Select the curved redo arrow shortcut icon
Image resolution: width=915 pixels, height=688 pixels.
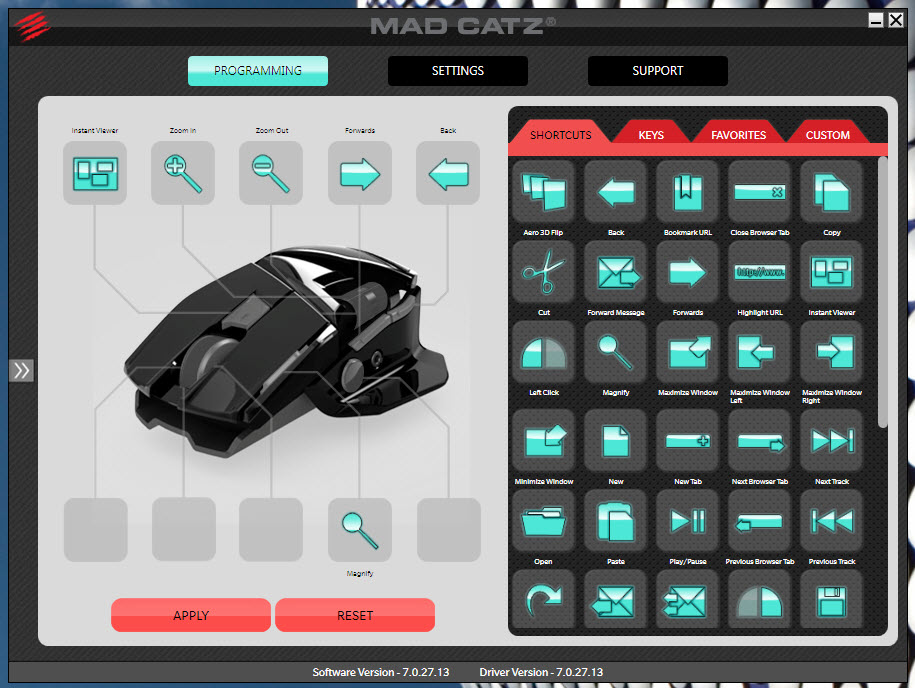[x=544, y=600]
